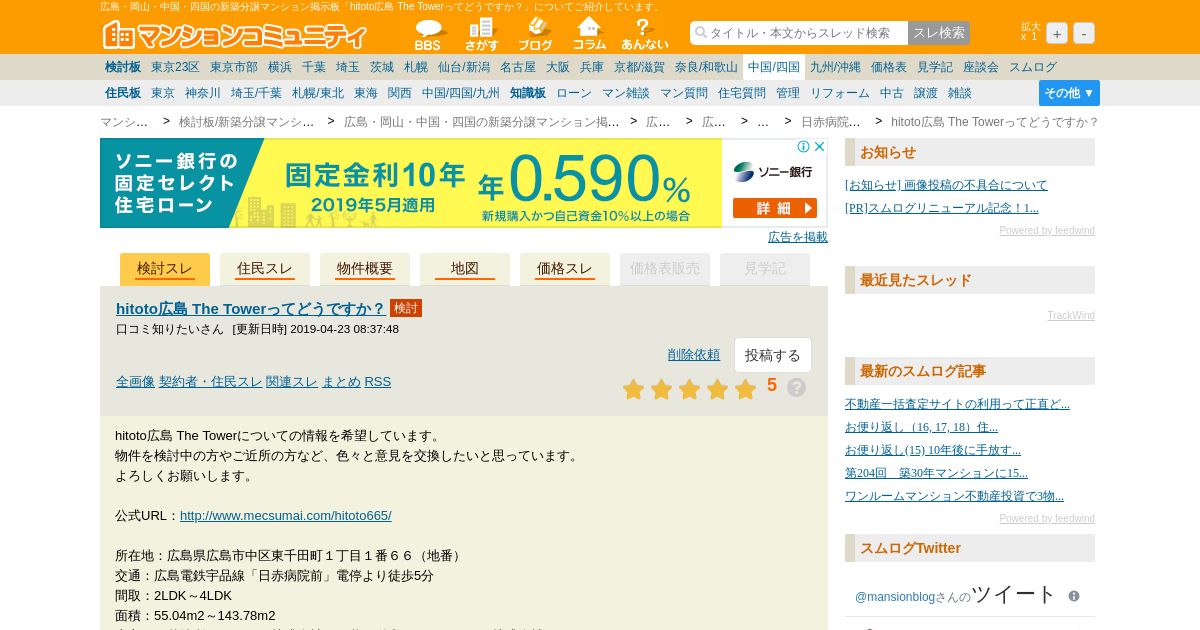Open the official URL mecsumai link
1200x630 pixels.
coord(286,515)
